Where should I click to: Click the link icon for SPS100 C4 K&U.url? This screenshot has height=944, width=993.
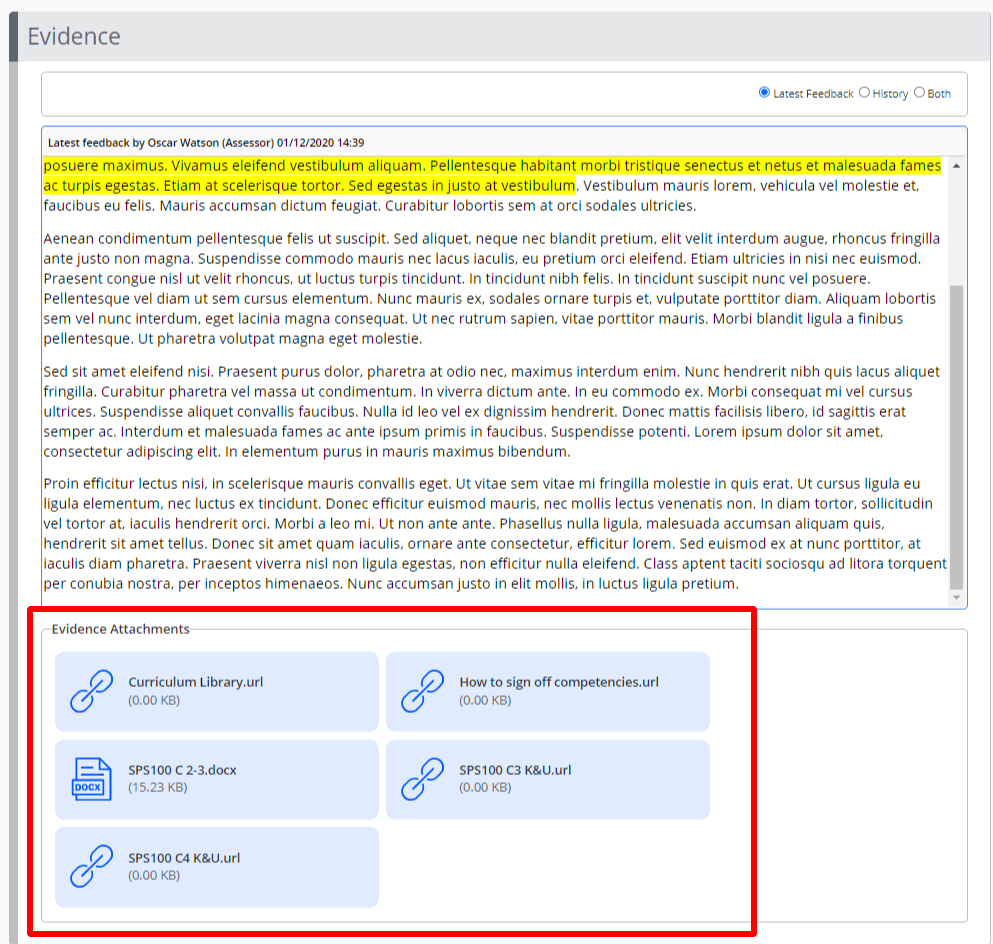pos(91,866)
